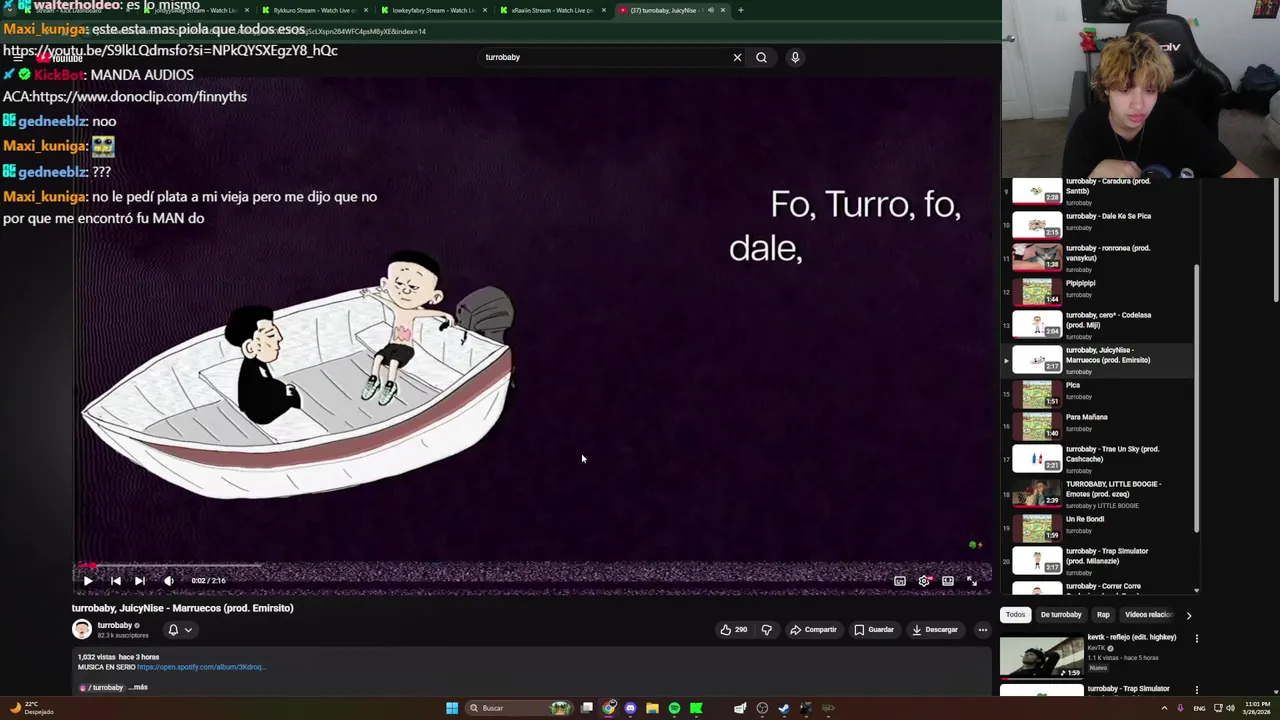Open the turrobaby channel name link
Viewport: 1280px width, 720px height.
point(115,625)
